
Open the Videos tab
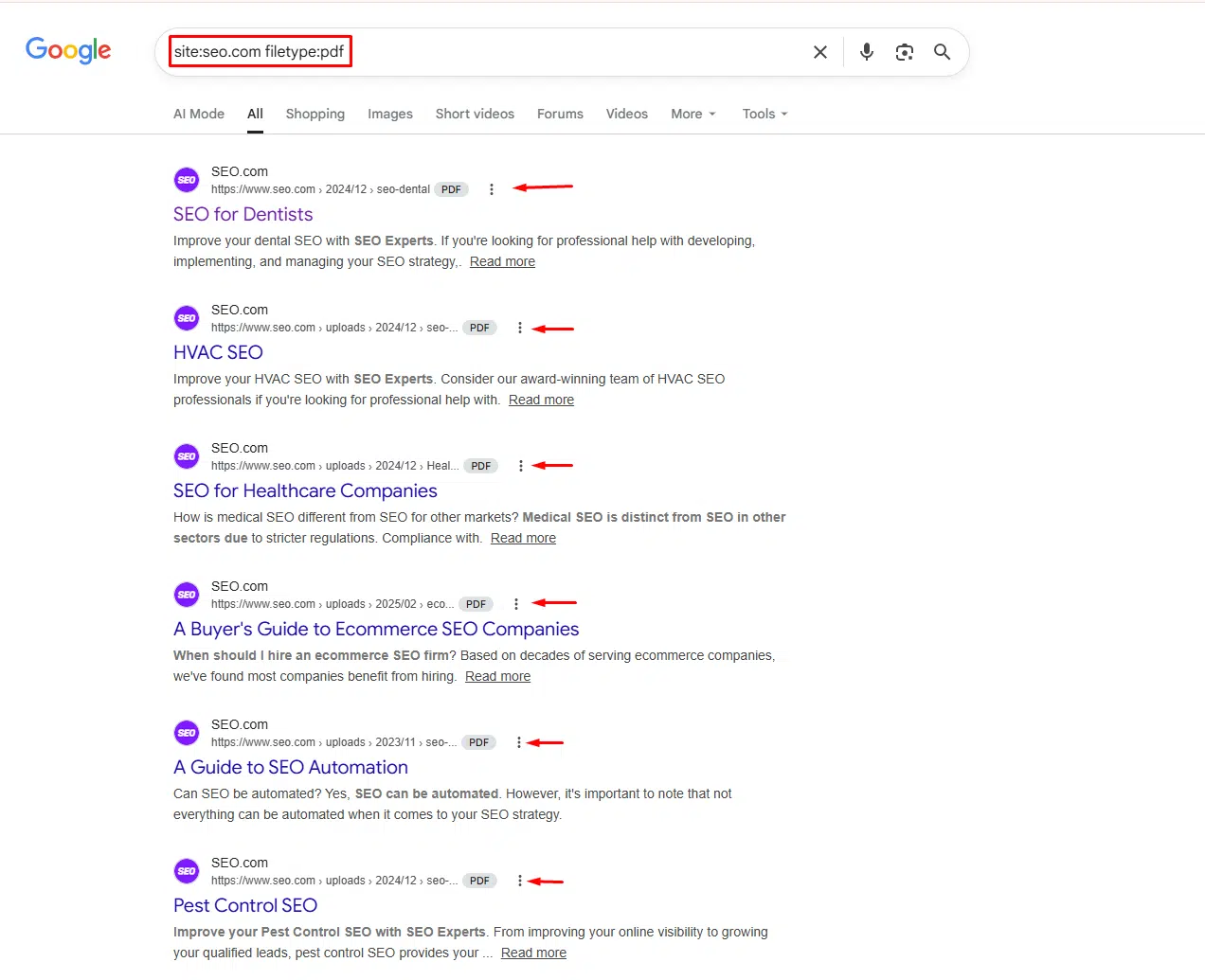(x=627, y=114)
